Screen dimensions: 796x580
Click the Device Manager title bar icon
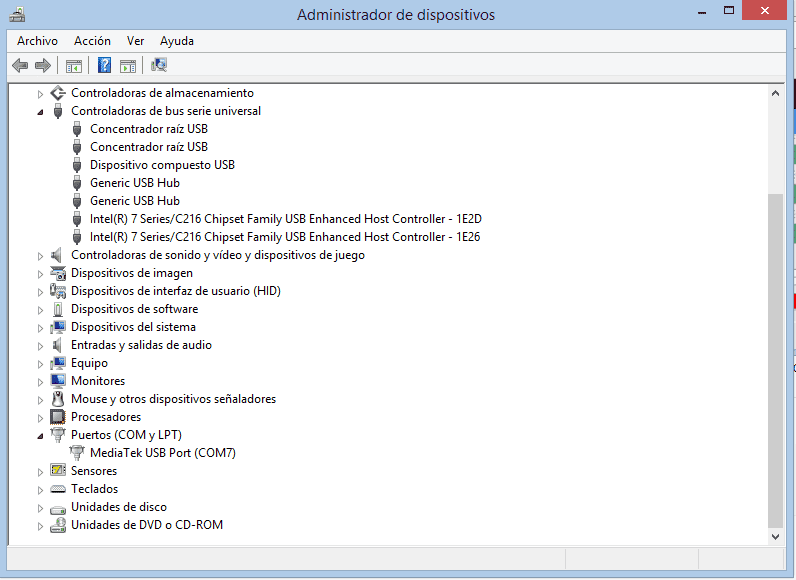click(x=17, y=14)
